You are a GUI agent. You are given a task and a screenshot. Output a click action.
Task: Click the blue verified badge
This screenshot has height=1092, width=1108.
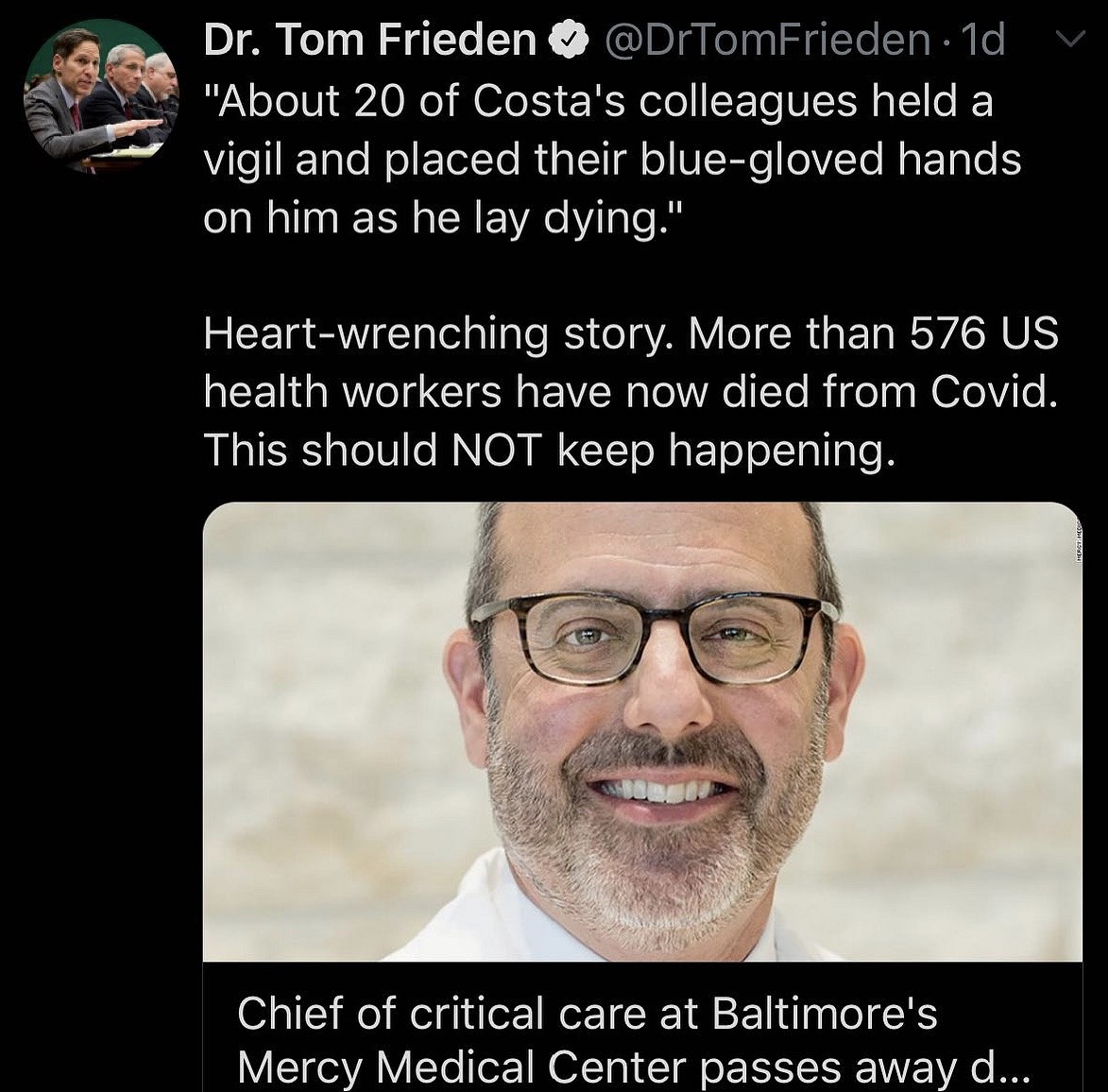566,40
